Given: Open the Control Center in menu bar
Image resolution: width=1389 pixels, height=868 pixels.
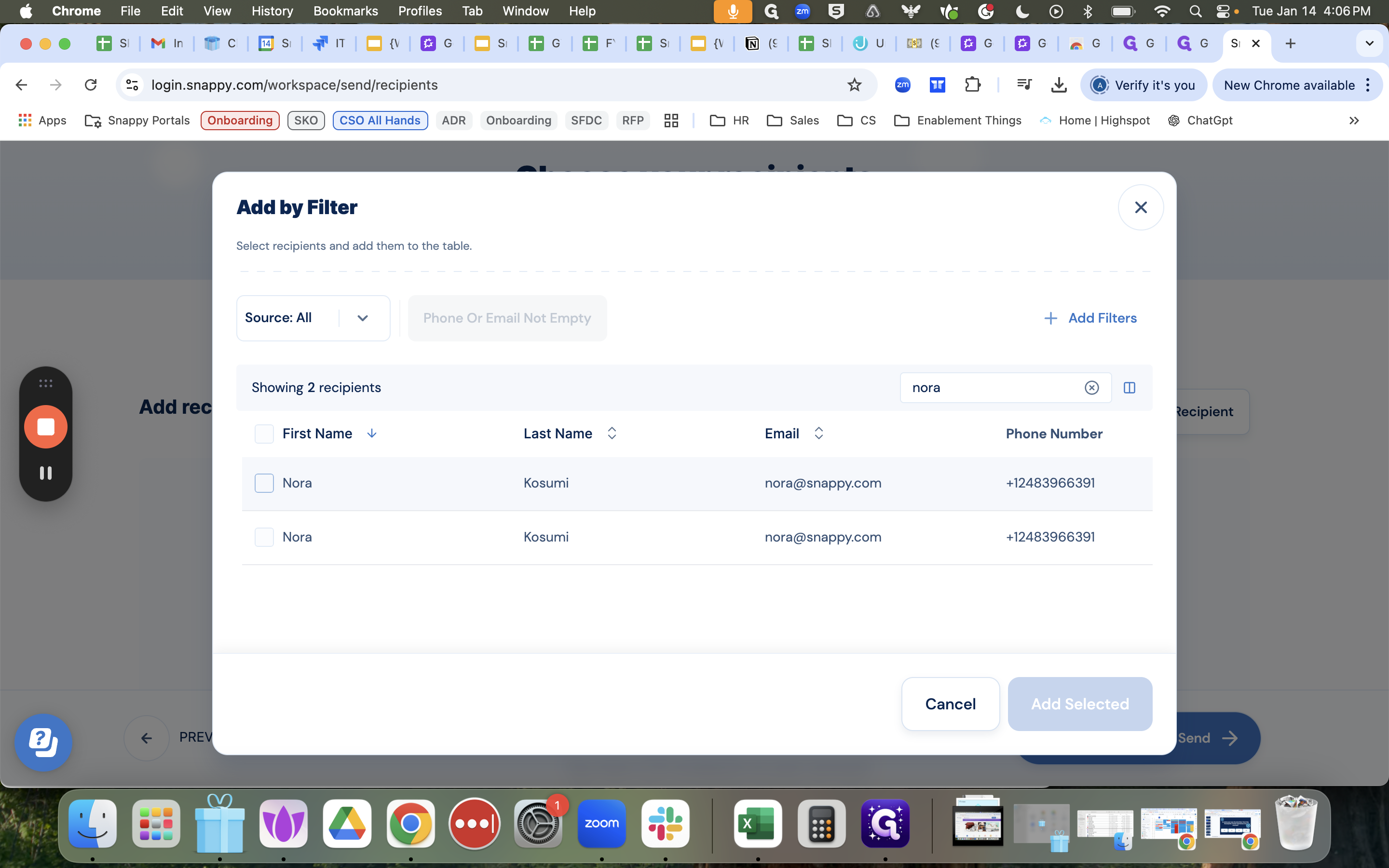Looking at the screenshot, I should coord(1223,12).
